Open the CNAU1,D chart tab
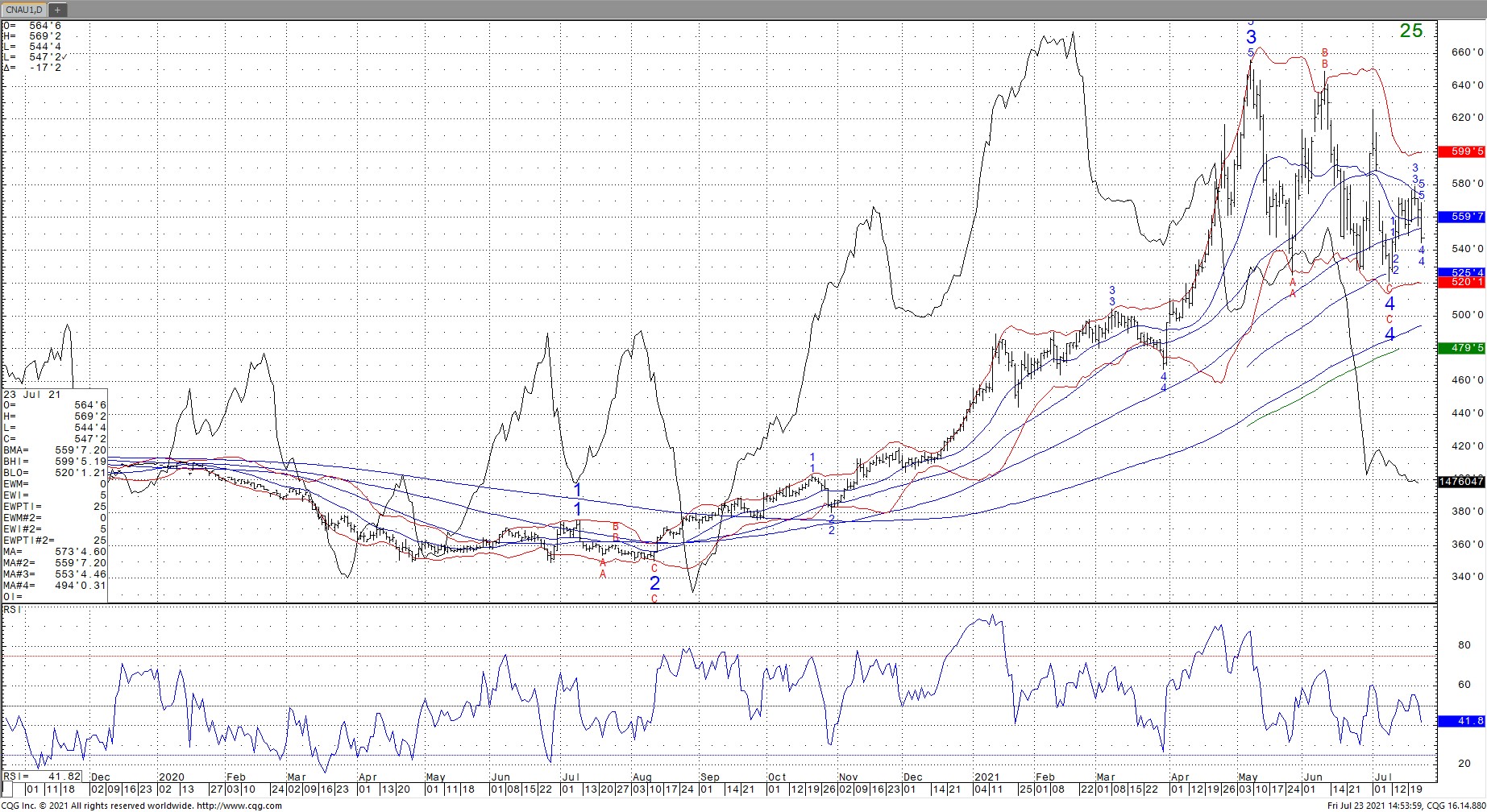 coord(24,10)
